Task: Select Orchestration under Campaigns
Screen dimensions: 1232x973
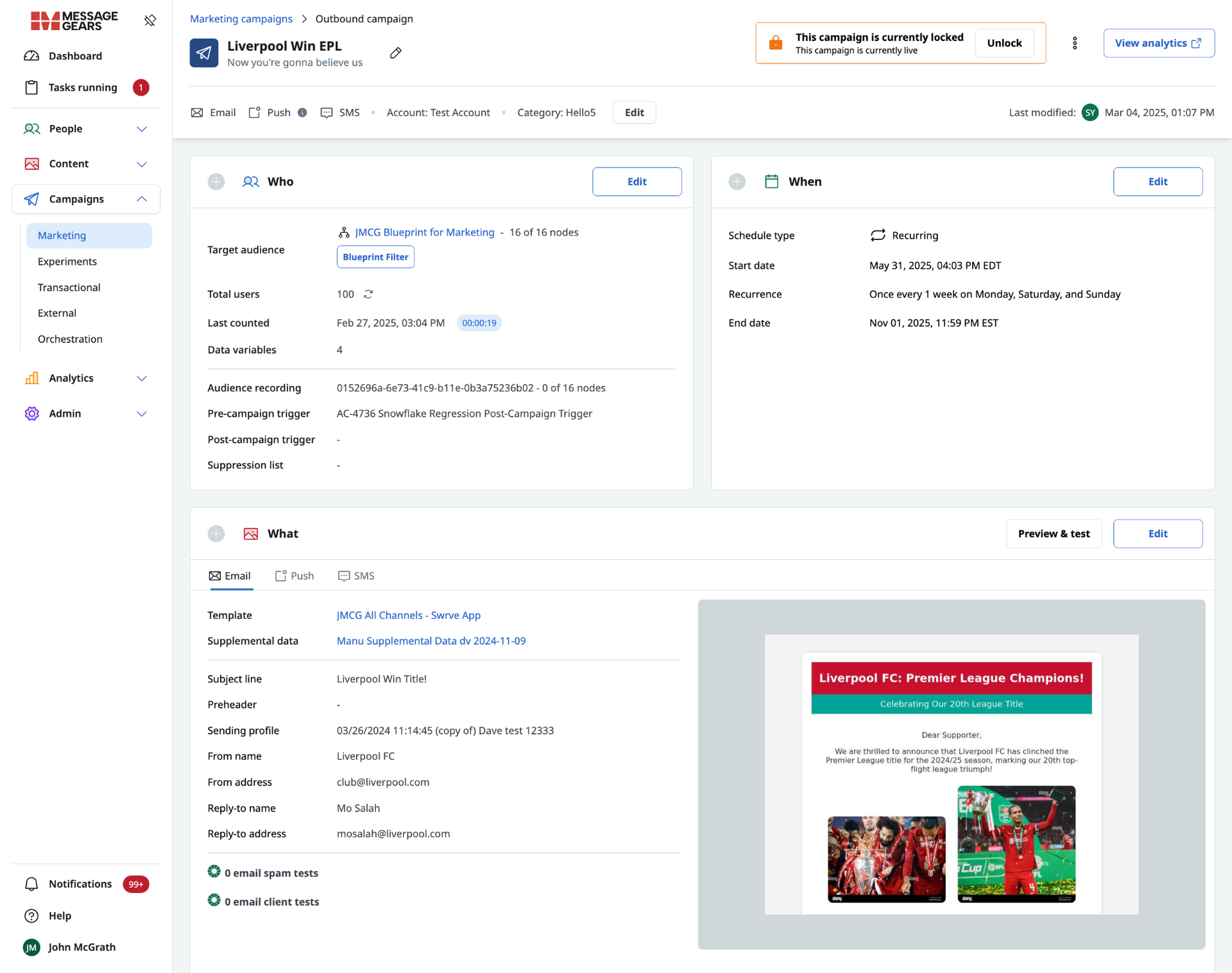Action: [x=70, y=339]
